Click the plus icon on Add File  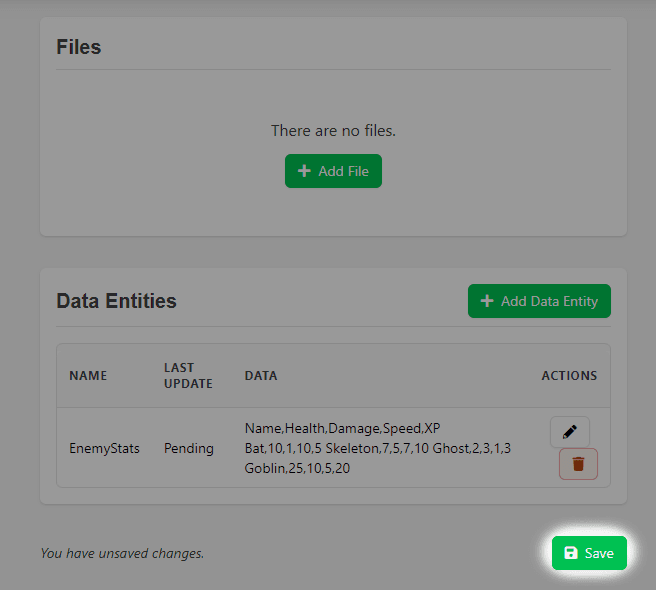[x=304, y=171]
